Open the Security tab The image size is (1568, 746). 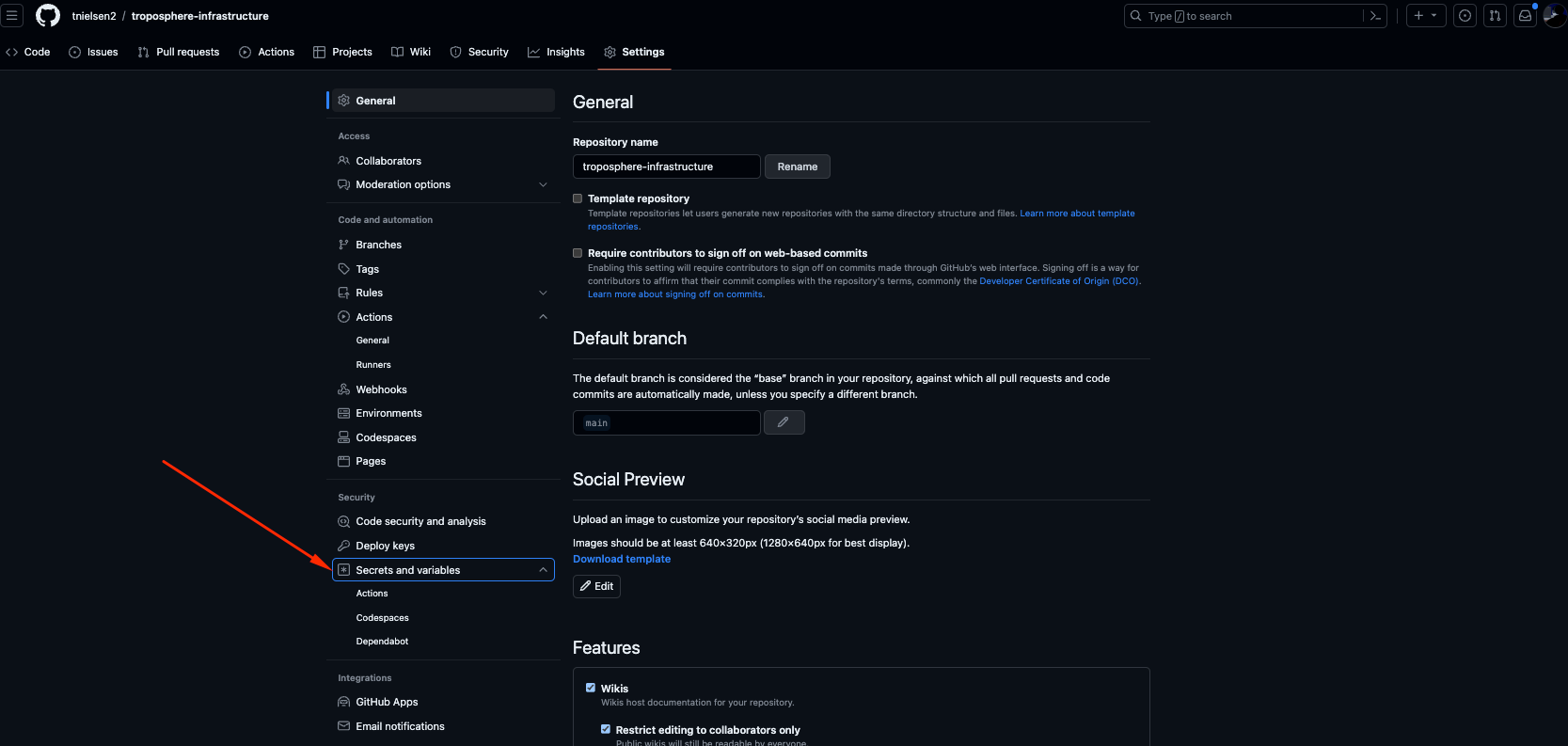[x=480, y=52]
